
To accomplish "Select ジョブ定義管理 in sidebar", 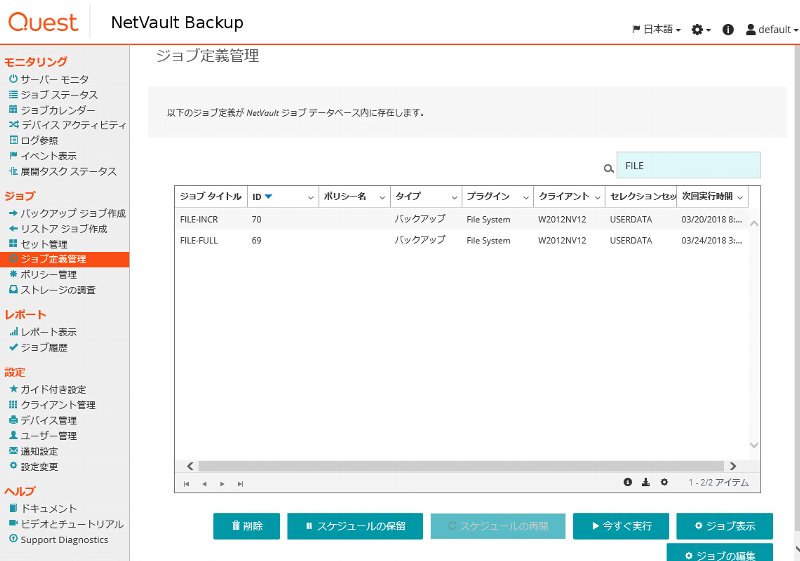I will [64, 259].
